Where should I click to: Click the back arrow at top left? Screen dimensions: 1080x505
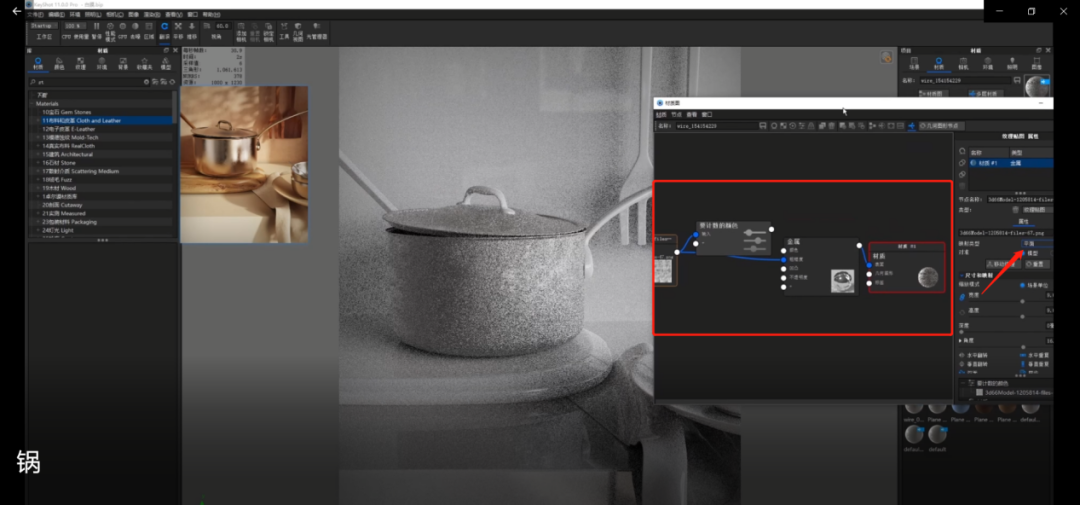[x=16, y=11]
